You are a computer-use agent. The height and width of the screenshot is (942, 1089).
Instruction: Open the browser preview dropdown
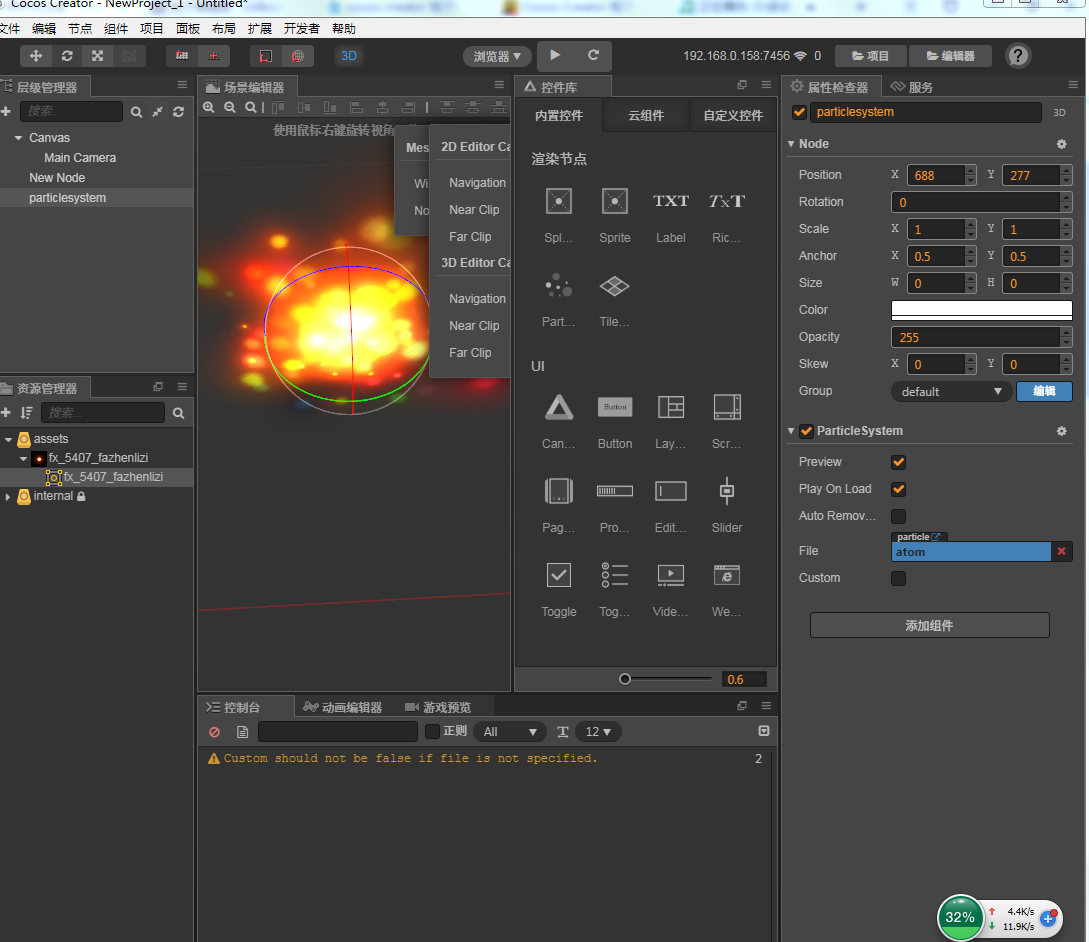[497, 56]
